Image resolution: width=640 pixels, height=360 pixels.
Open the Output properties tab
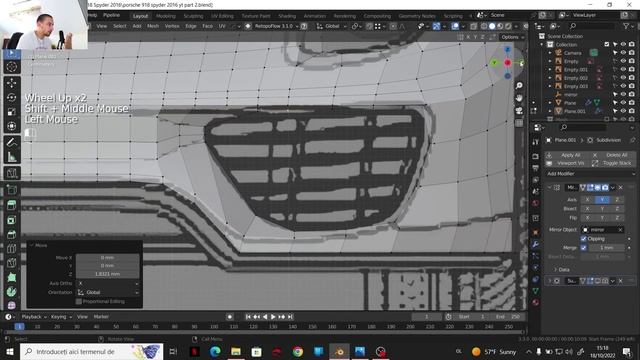536,168
